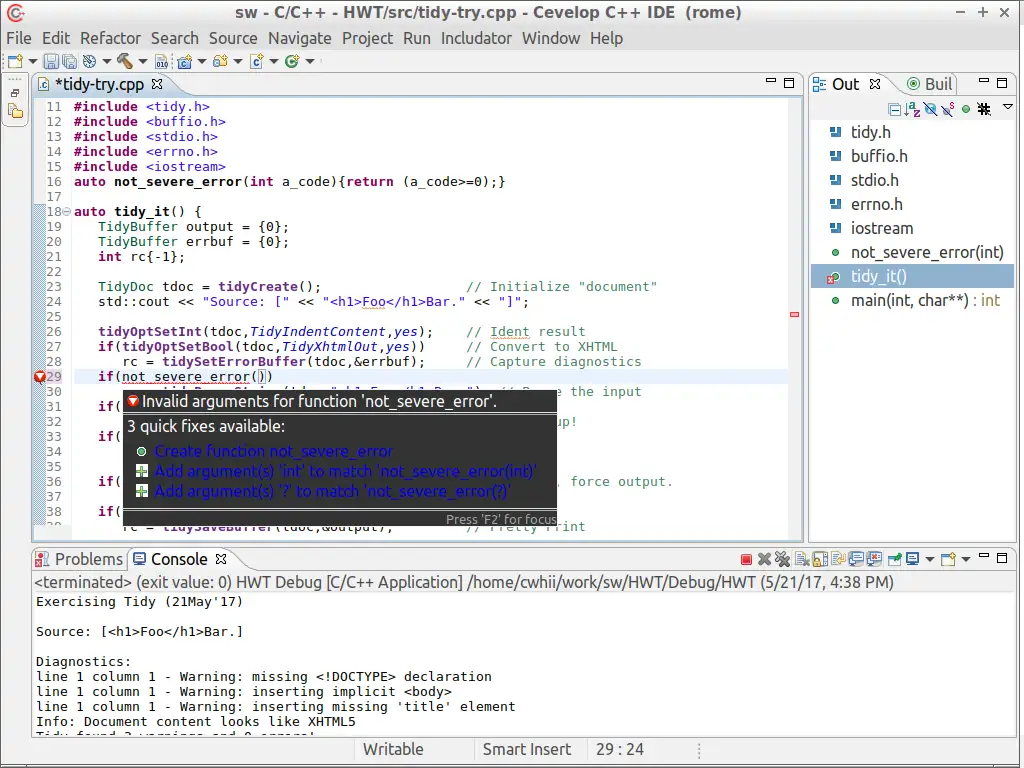The width and height of the screenshot is (1024, 768).
Task: Collapse all items in Outline view
Action: (894, 109)
